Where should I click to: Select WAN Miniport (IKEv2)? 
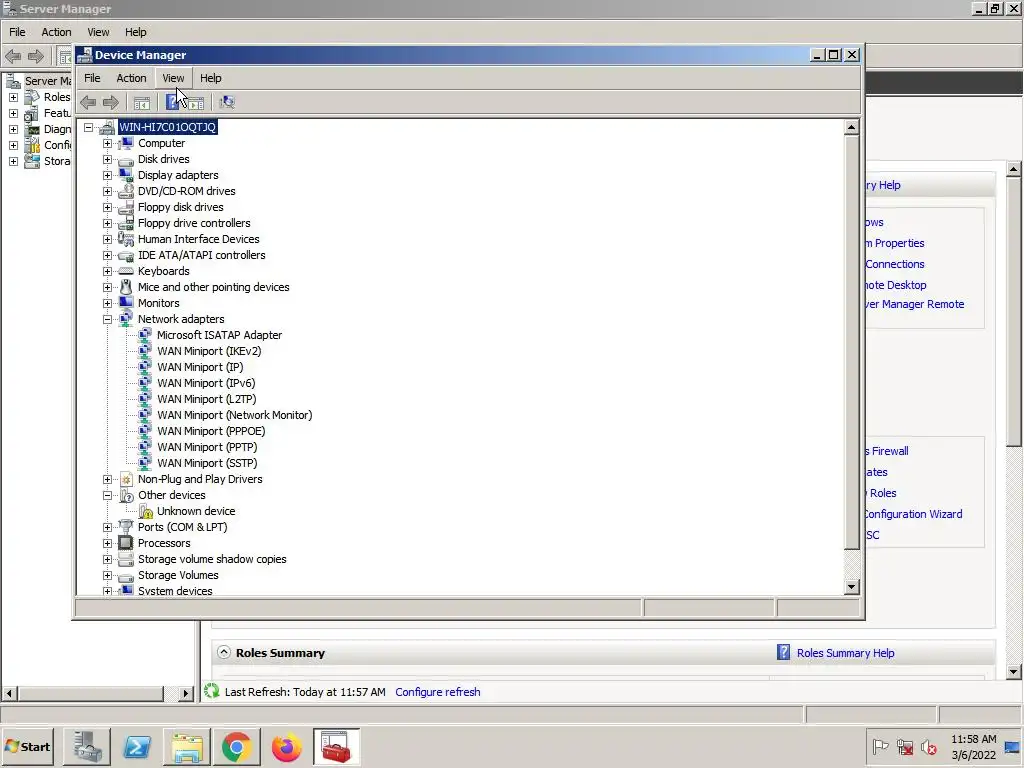coord(209,351)
